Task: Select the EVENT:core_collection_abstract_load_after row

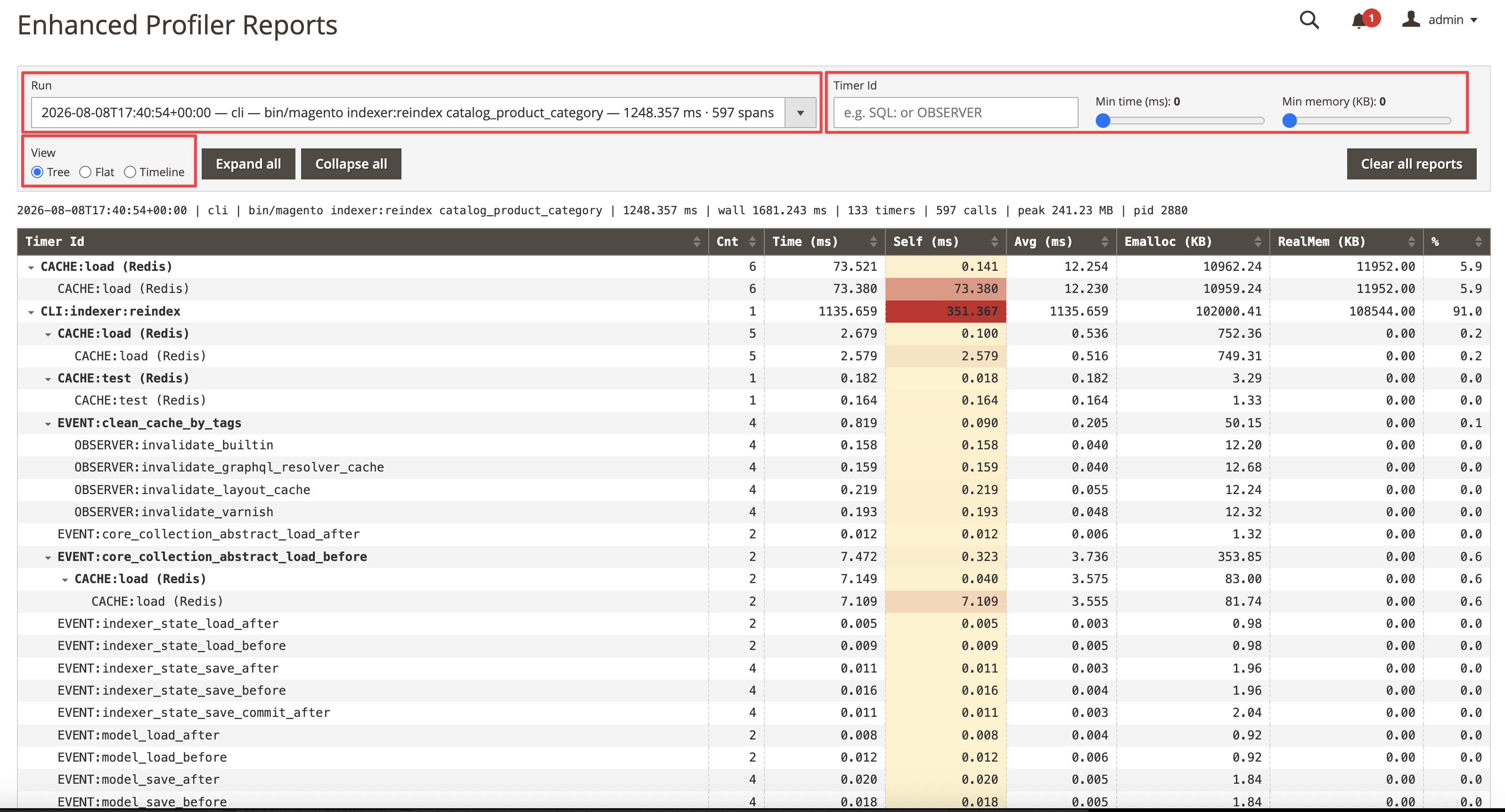Action: (x=753, y=534)
